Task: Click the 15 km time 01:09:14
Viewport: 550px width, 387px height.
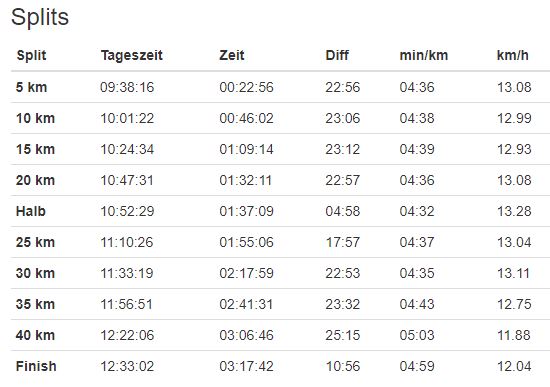Action: [246, 149]
